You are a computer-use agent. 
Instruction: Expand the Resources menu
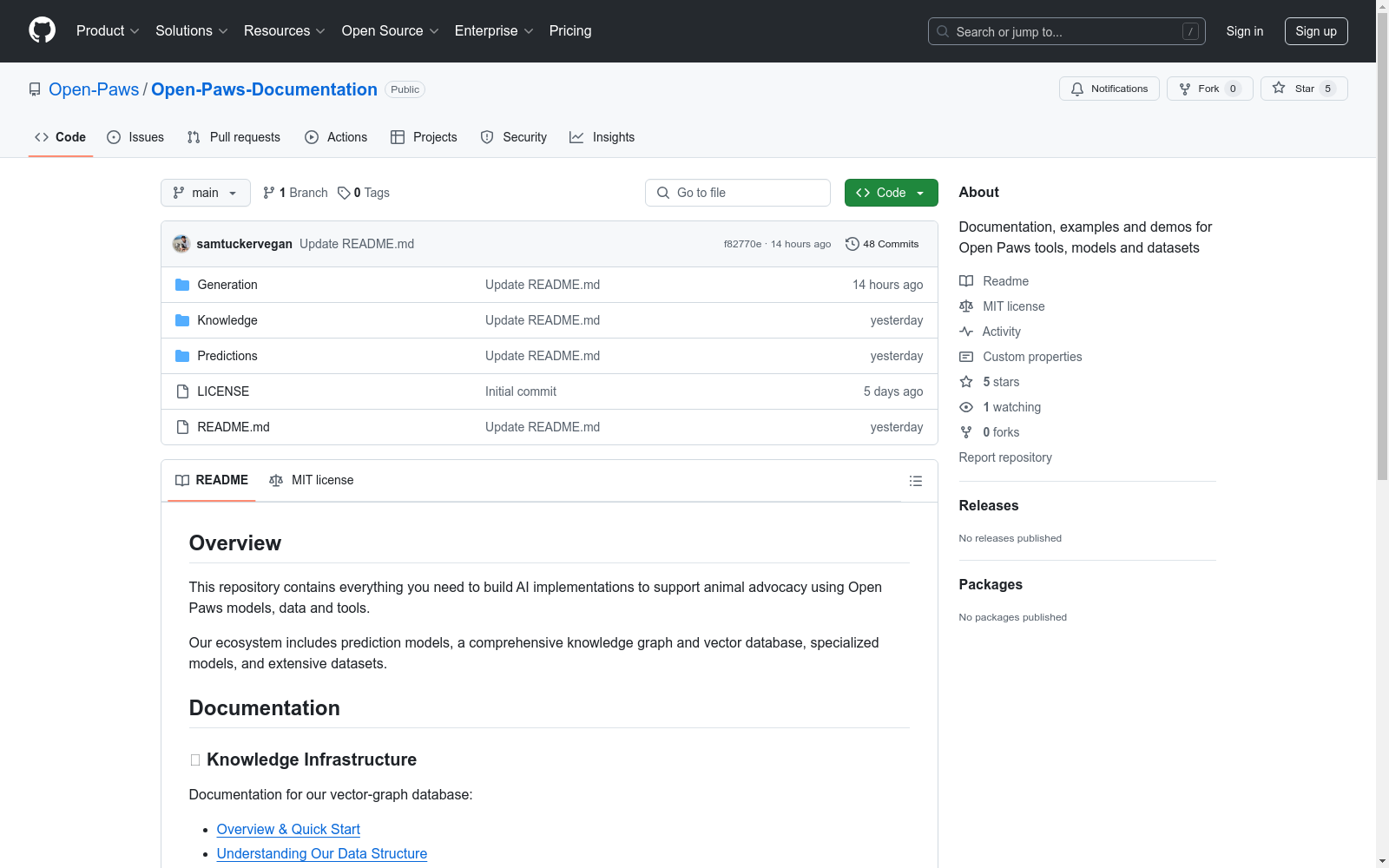[285, 31]
